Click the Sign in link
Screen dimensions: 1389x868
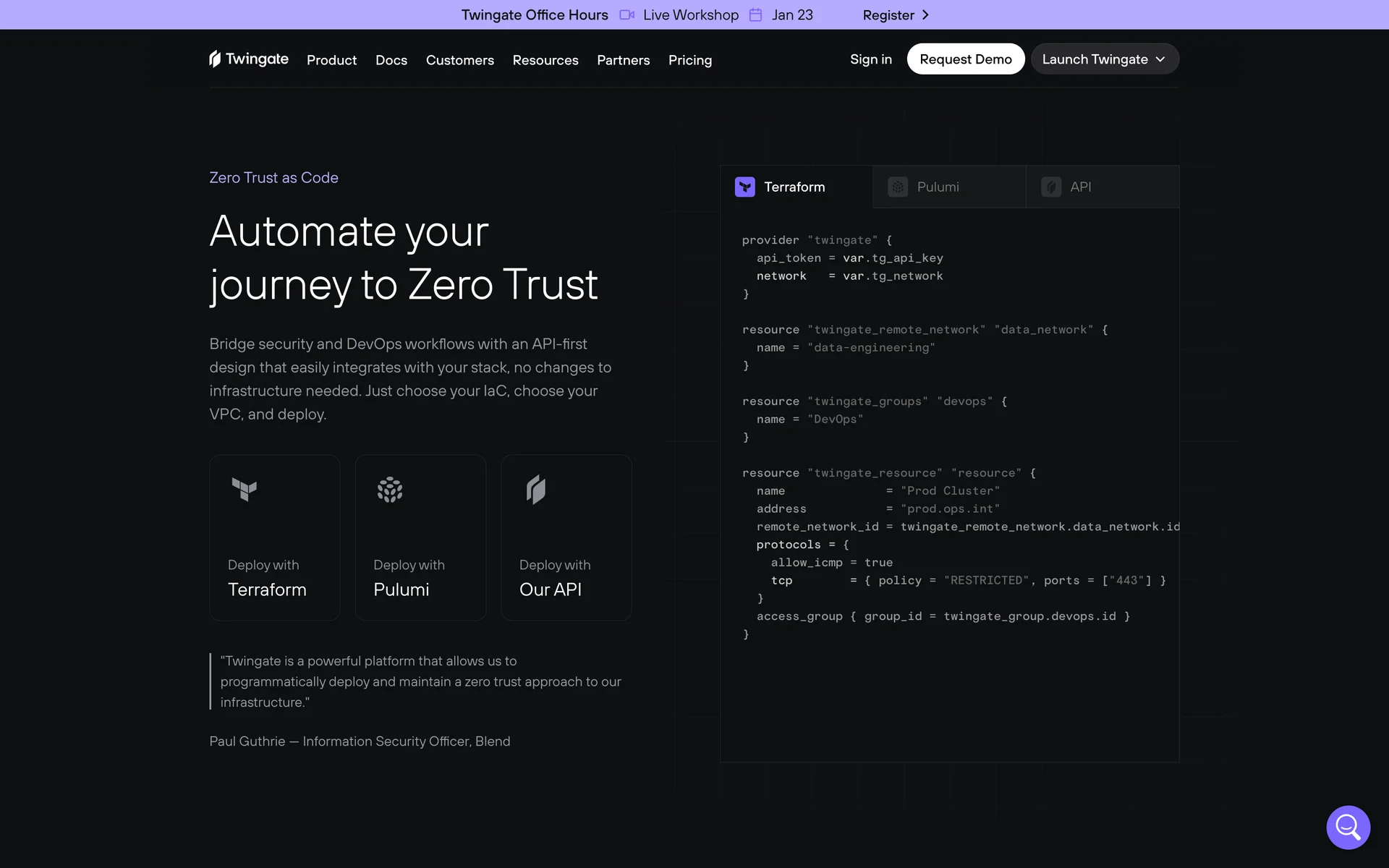[x=870, y=59]
